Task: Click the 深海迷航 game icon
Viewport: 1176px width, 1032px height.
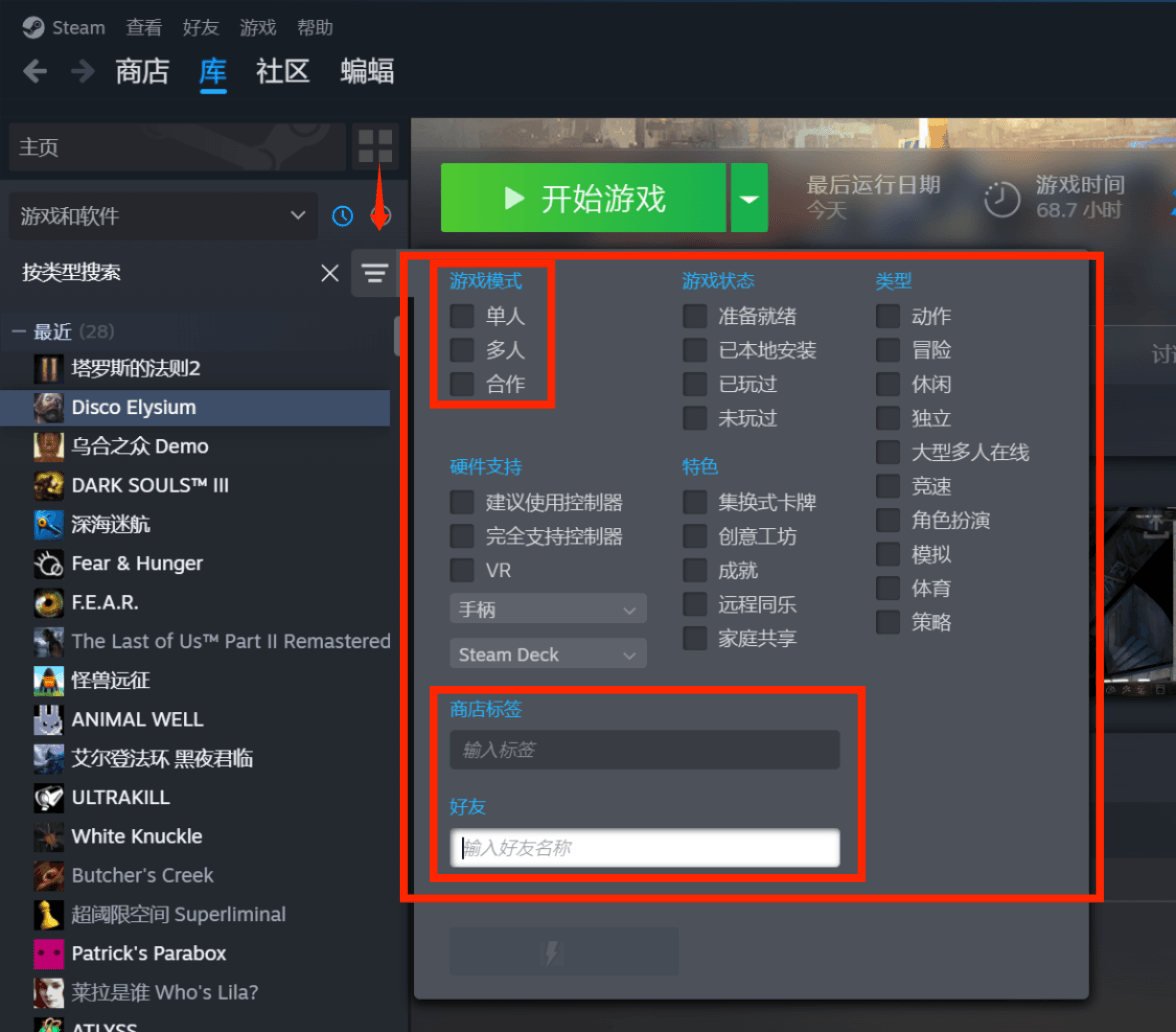Action: click(49, 524)
